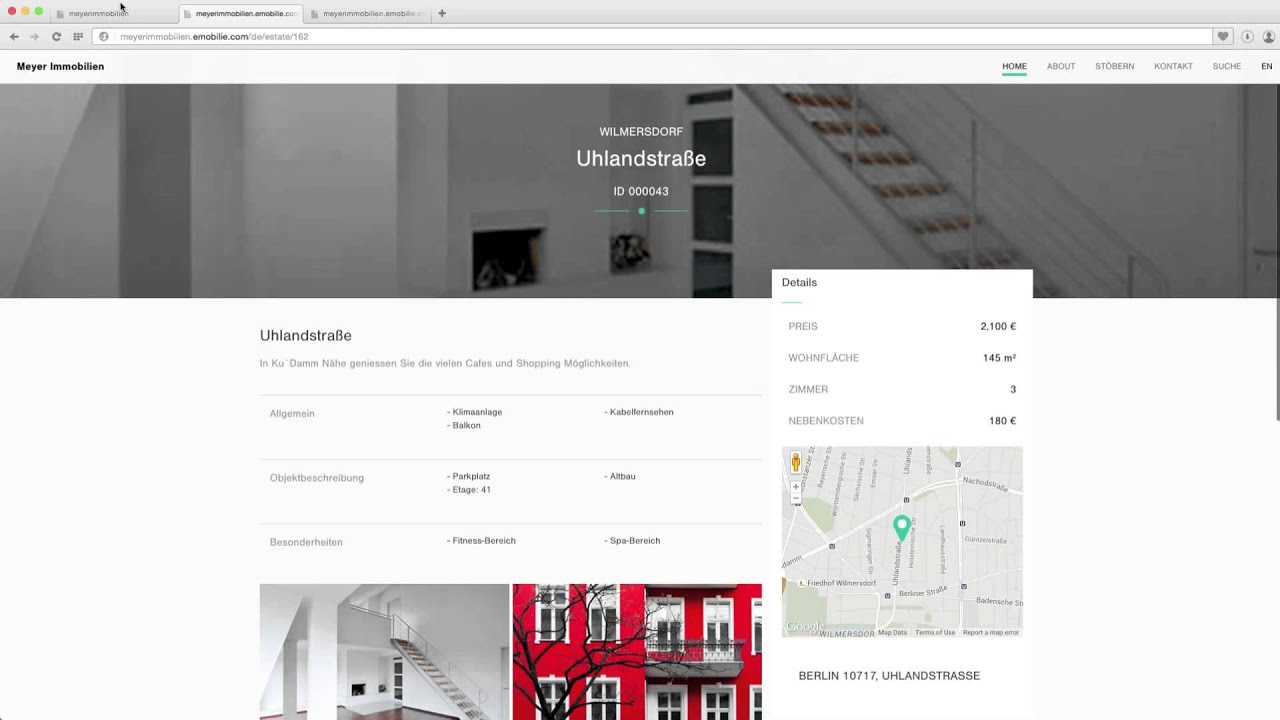Zoom in on the map
This screenshot has height=720, width=1280.
[796, 487]
